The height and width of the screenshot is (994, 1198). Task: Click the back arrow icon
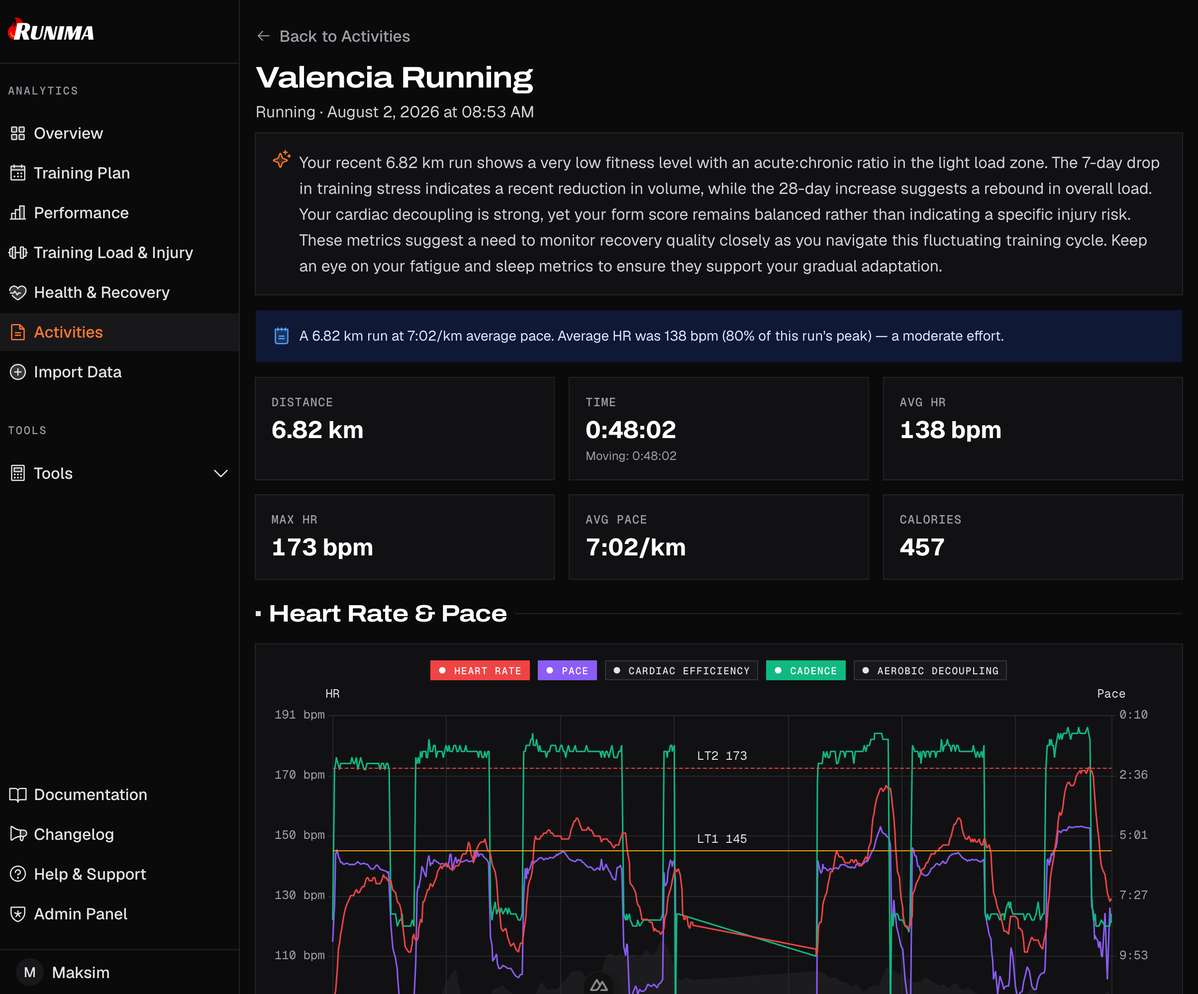264,36
